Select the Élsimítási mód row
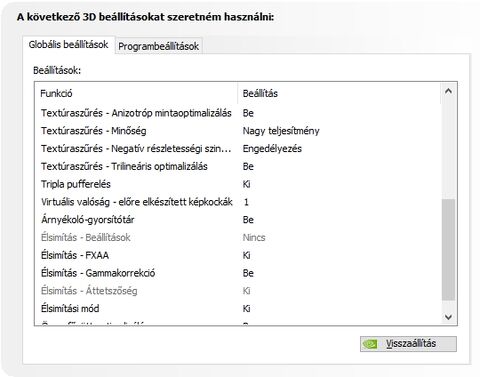 point(238,309)
